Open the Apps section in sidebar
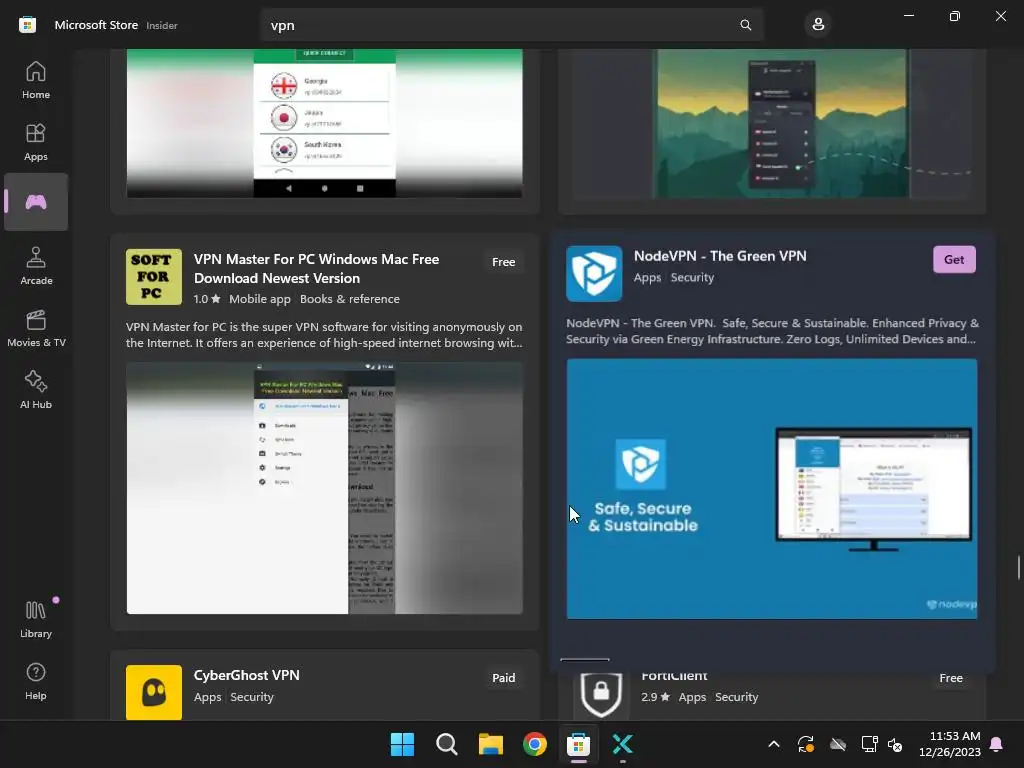This screenshot has height=768, width=1024. (x=36, y=142)
